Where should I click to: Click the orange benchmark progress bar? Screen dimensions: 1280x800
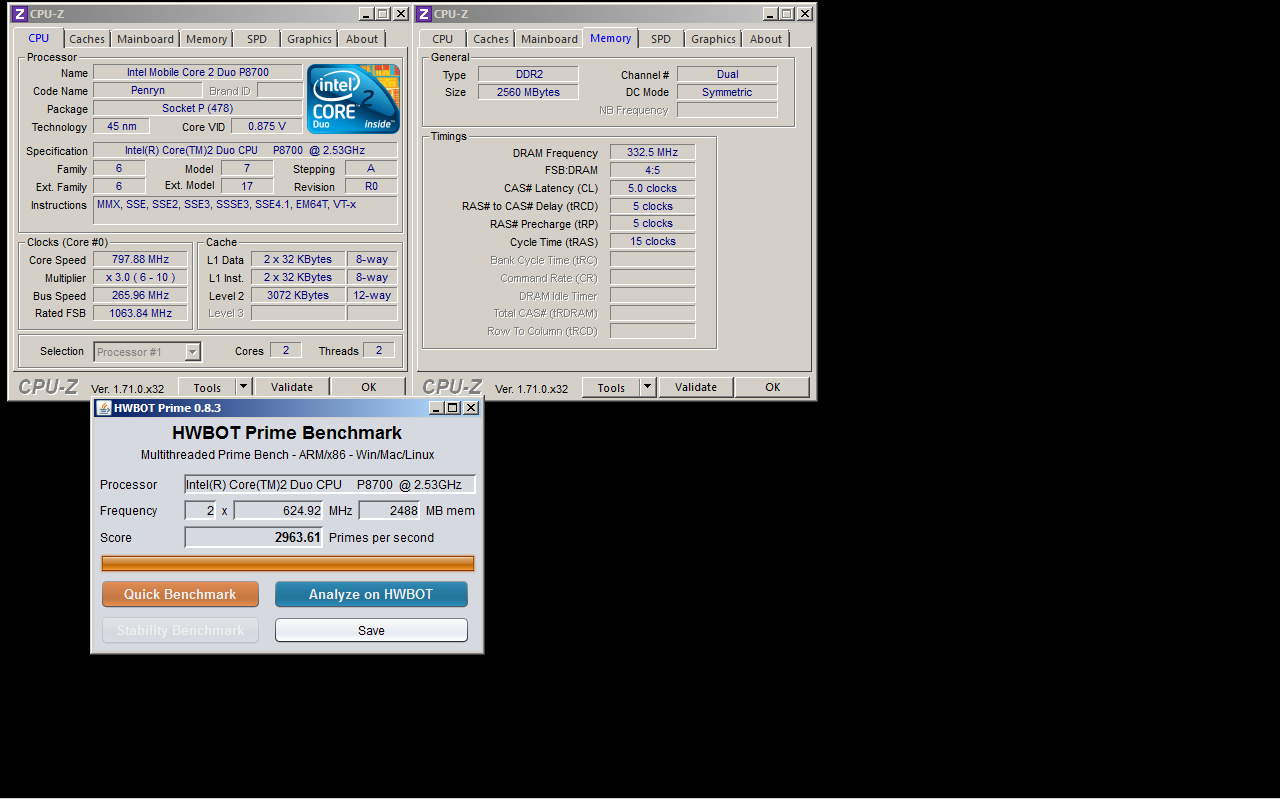click(288, 564)
